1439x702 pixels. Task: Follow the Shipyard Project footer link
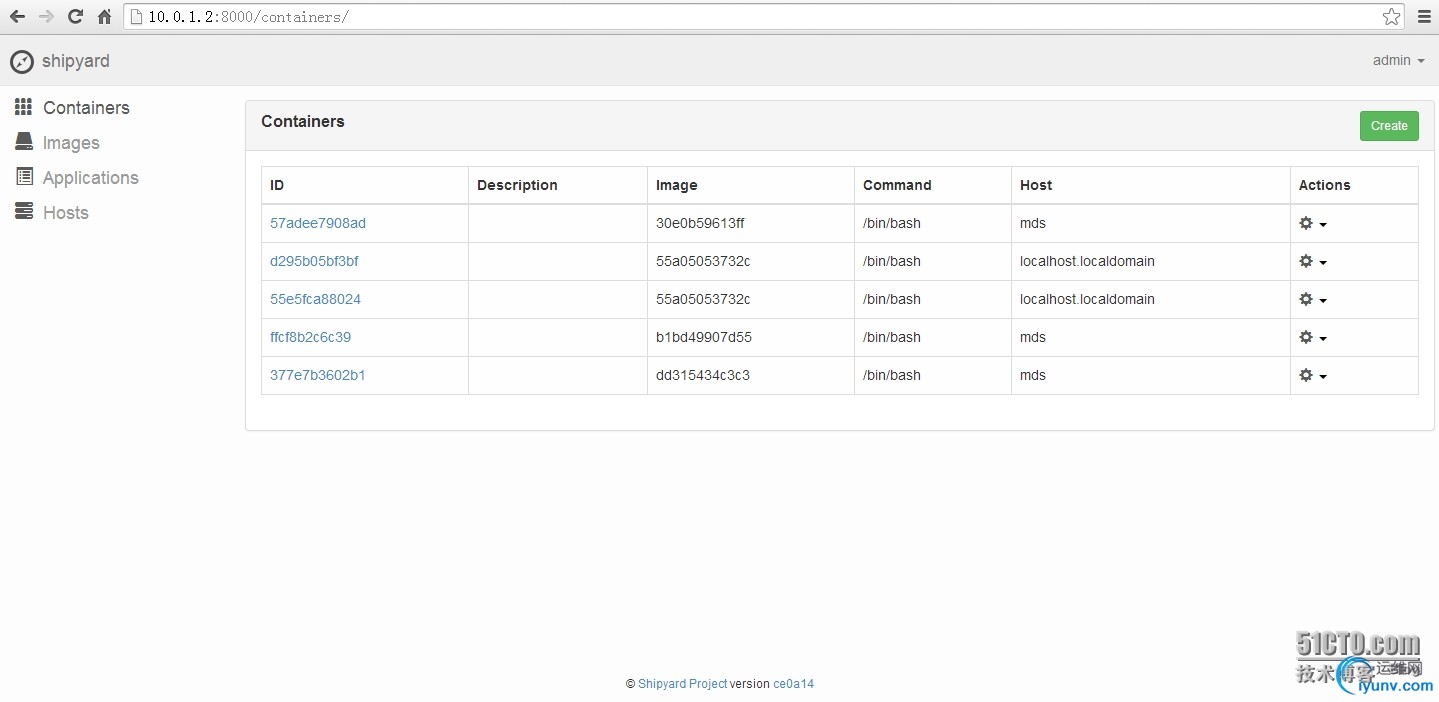[x=683, y=684]
